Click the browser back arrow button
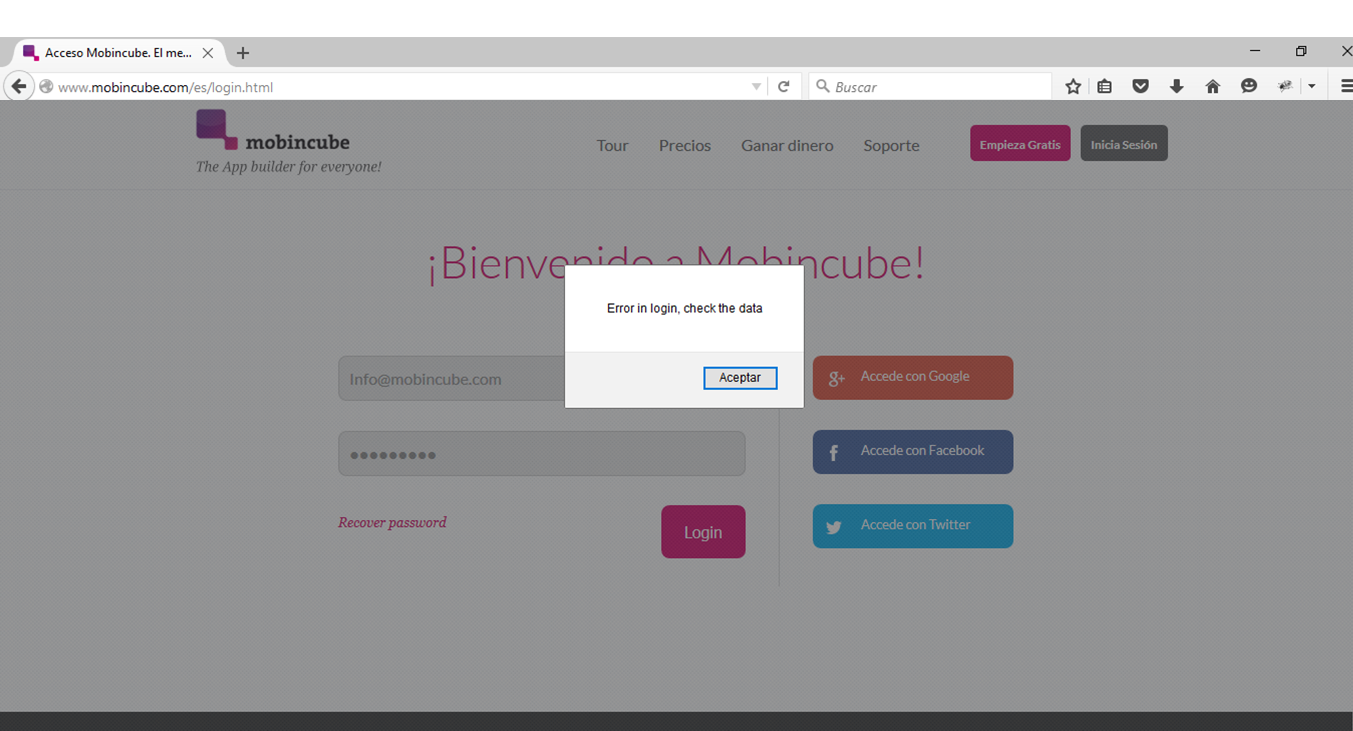Screen dimensions: 1353x731 tap(18, 87)
